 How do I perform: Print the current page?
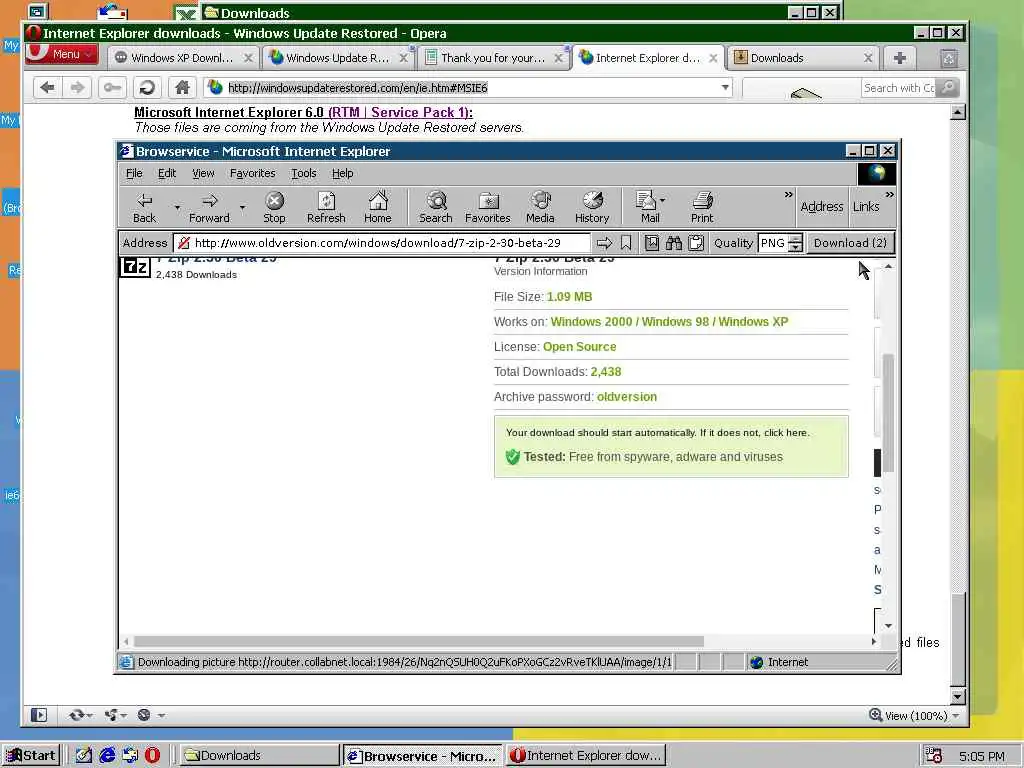[702, 208]
